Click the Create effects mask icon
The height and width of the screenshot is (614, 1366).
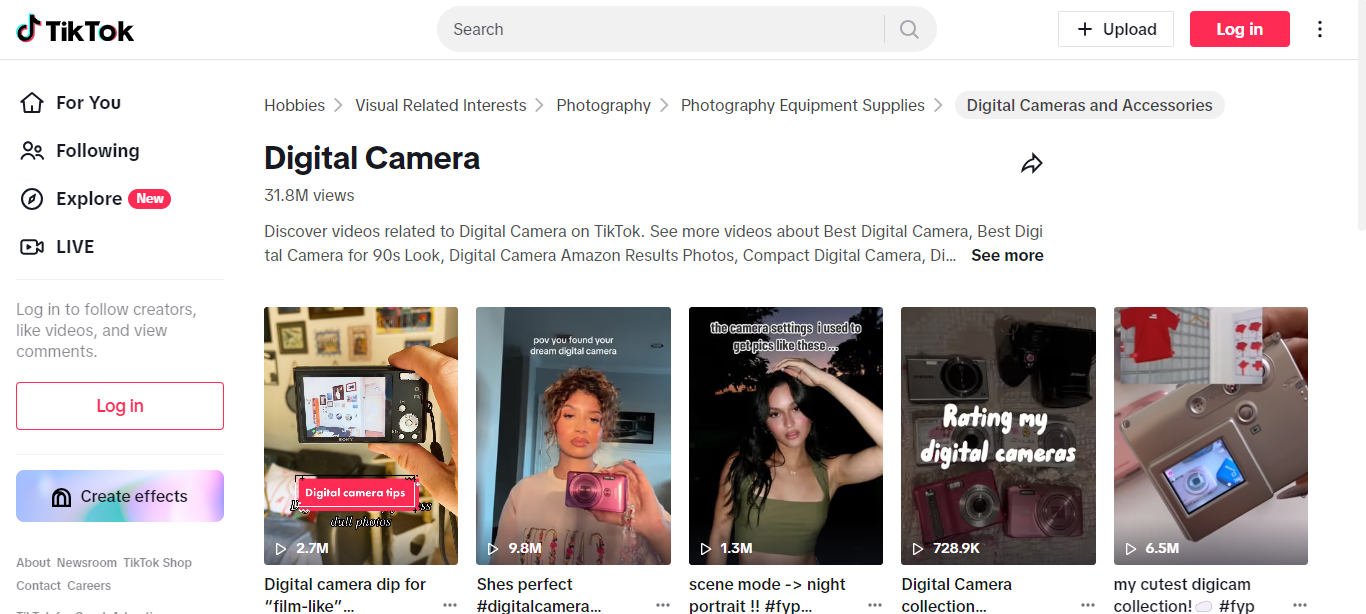(61, 497)
